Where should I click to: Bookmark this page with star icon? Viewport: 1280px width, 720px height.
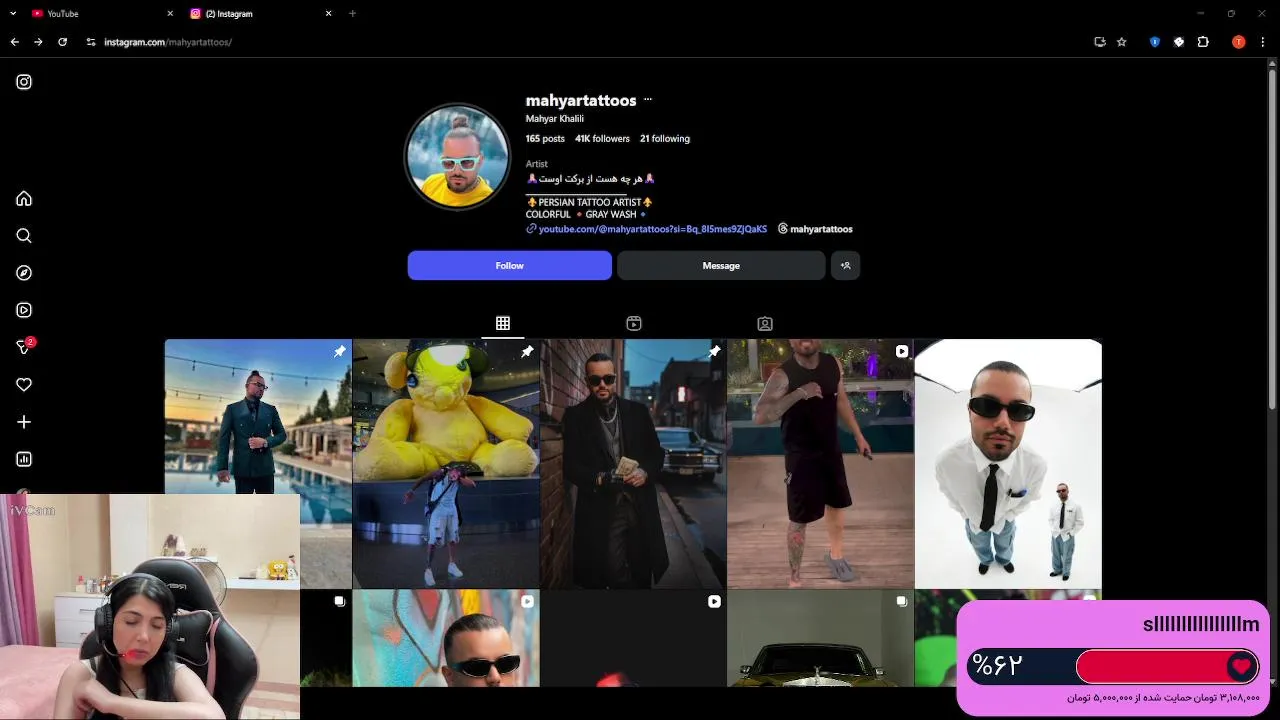click(x=1122, y=42)
